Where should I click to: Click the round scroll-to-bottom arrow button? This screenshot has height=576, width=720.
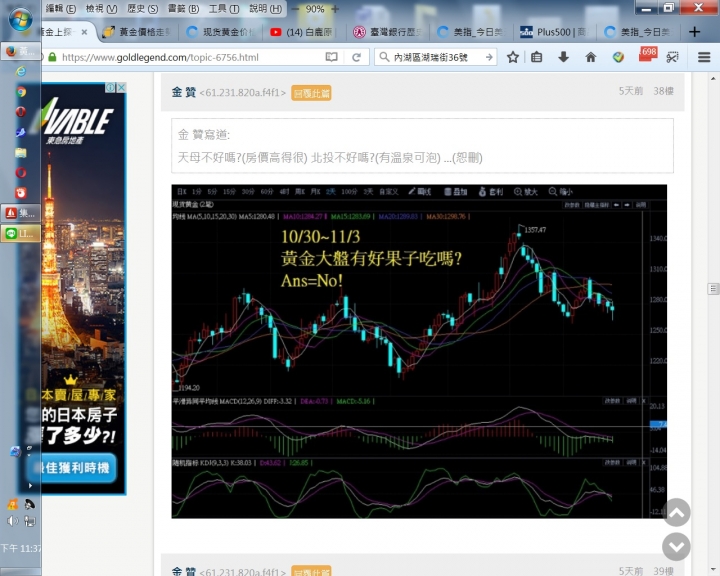tap(676, 547)
